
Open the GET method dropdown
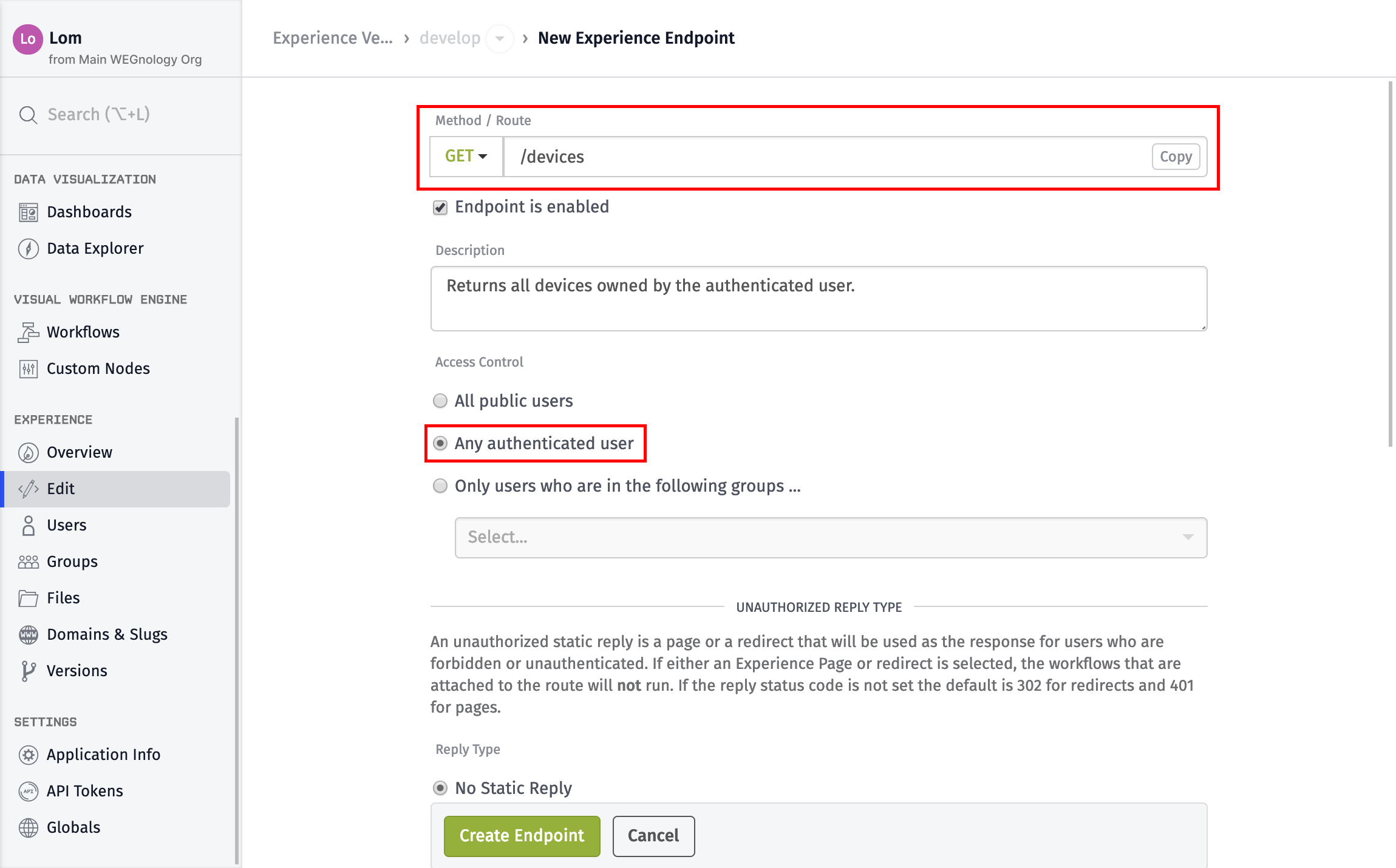[466, 157]
